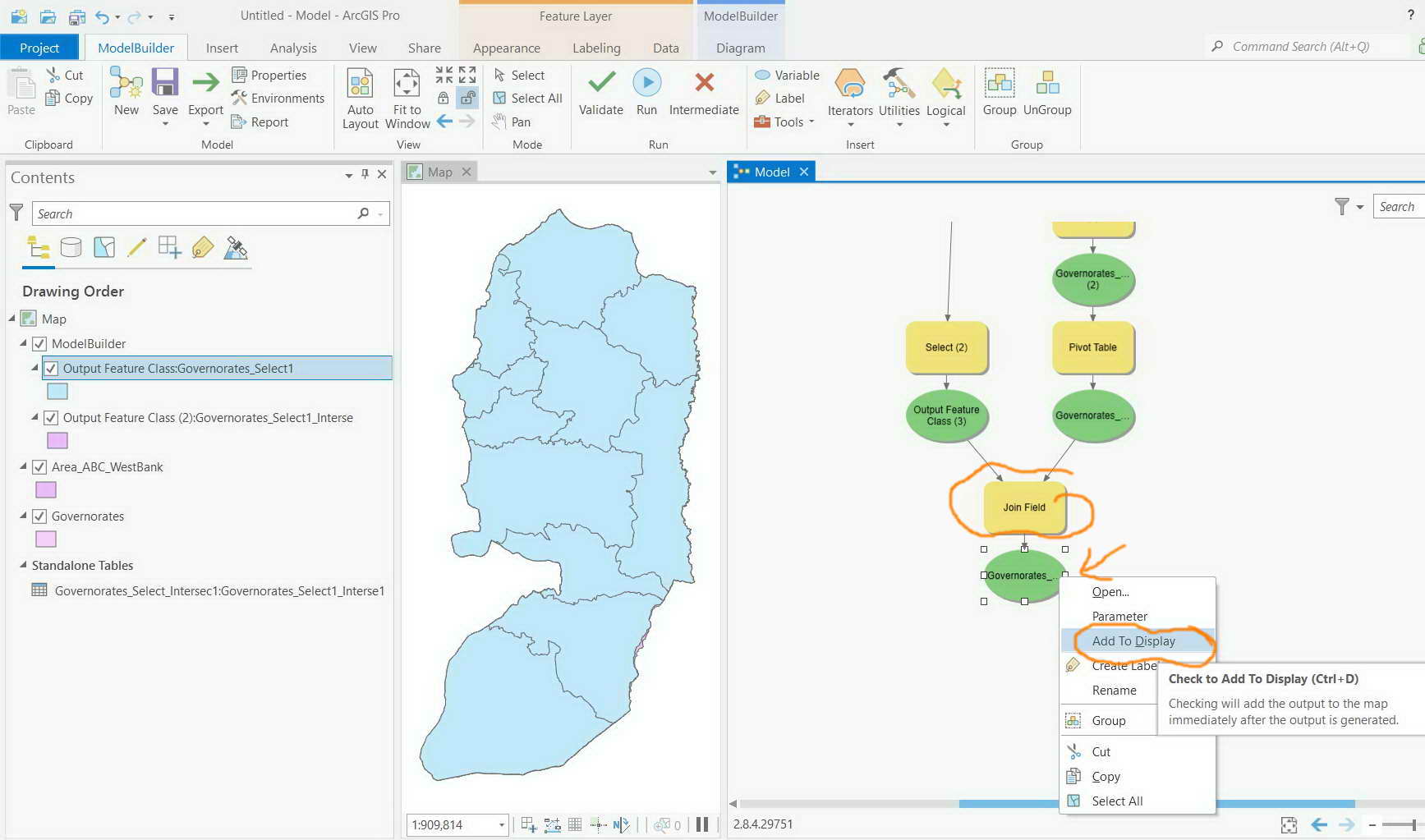Group selected model elements
The width and height of the screenshot is (1425, 840).
(x=1000, y=92)
